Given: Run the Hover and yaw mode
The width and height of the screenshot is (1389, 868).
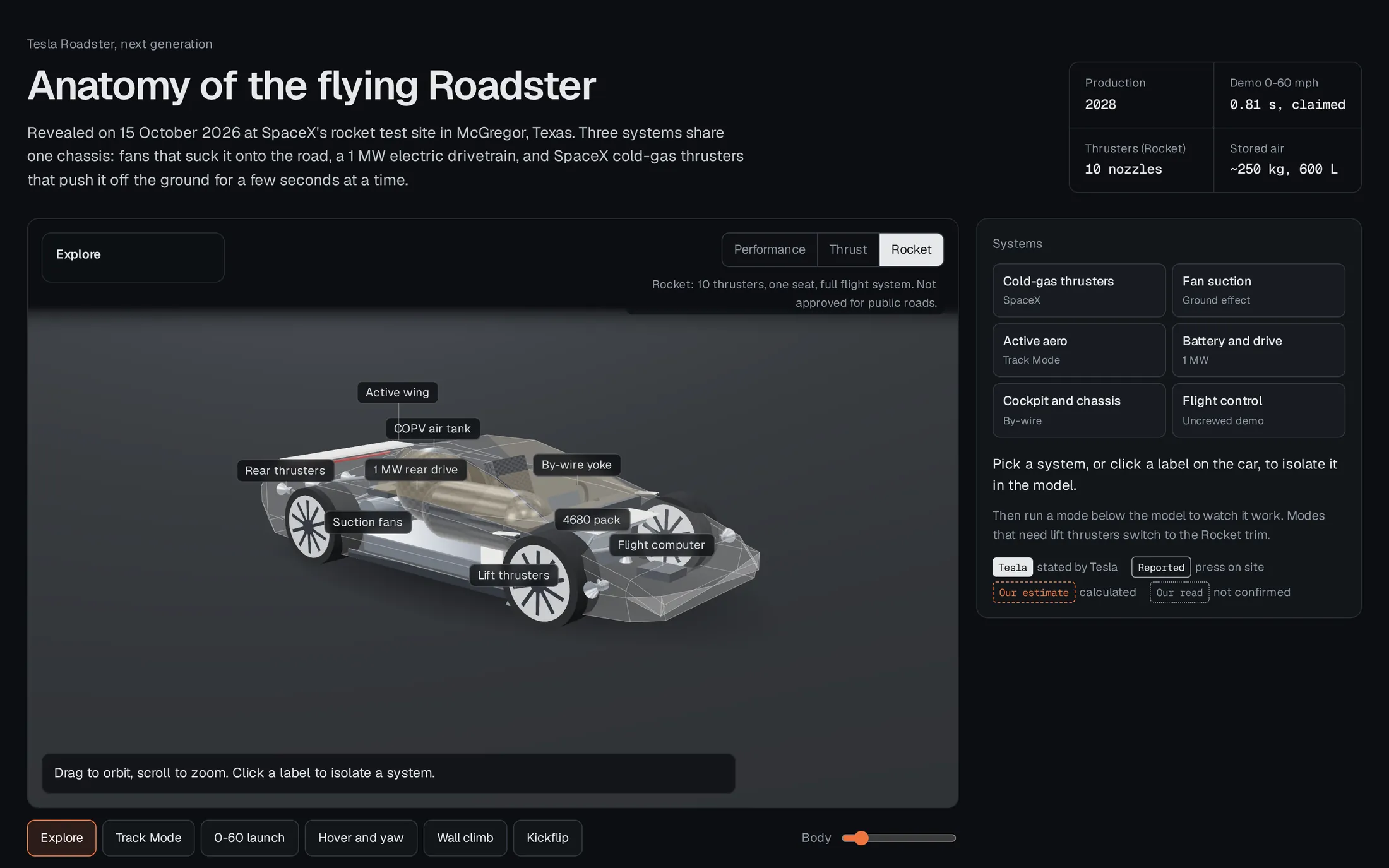Looking at the screenshot, I should coord(361,838).
